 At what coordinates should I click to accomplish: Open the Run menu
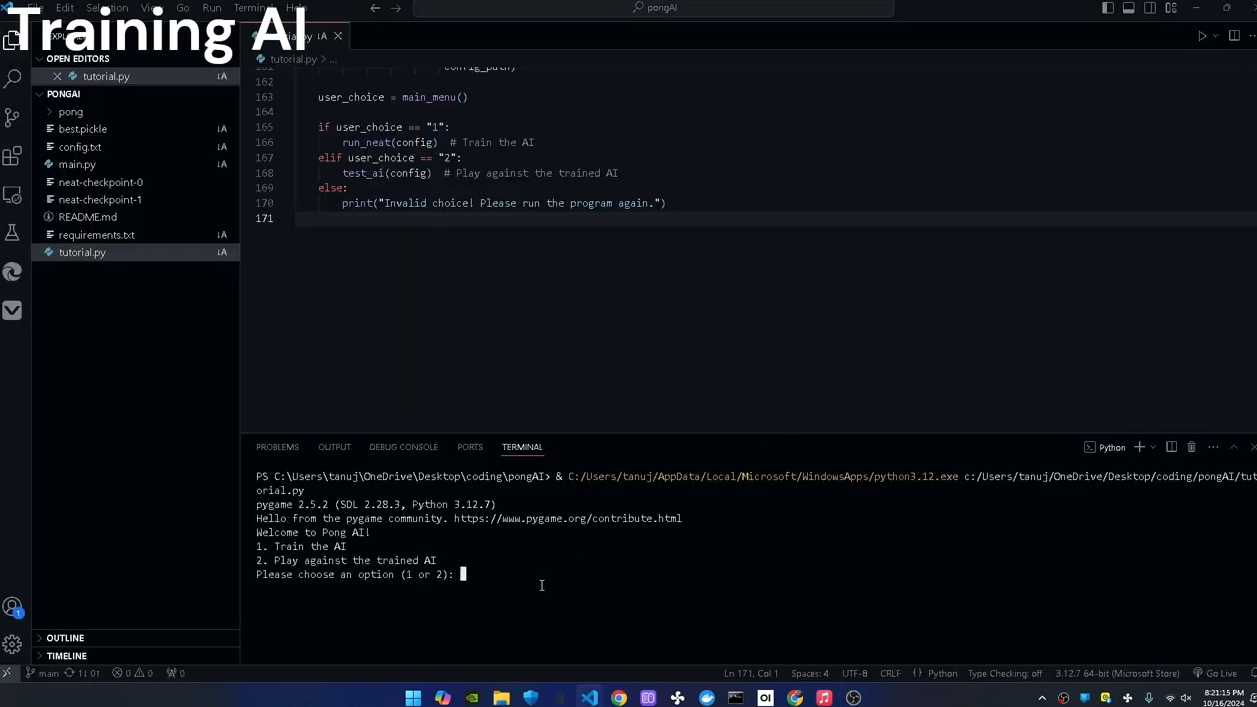coord(211,8)
